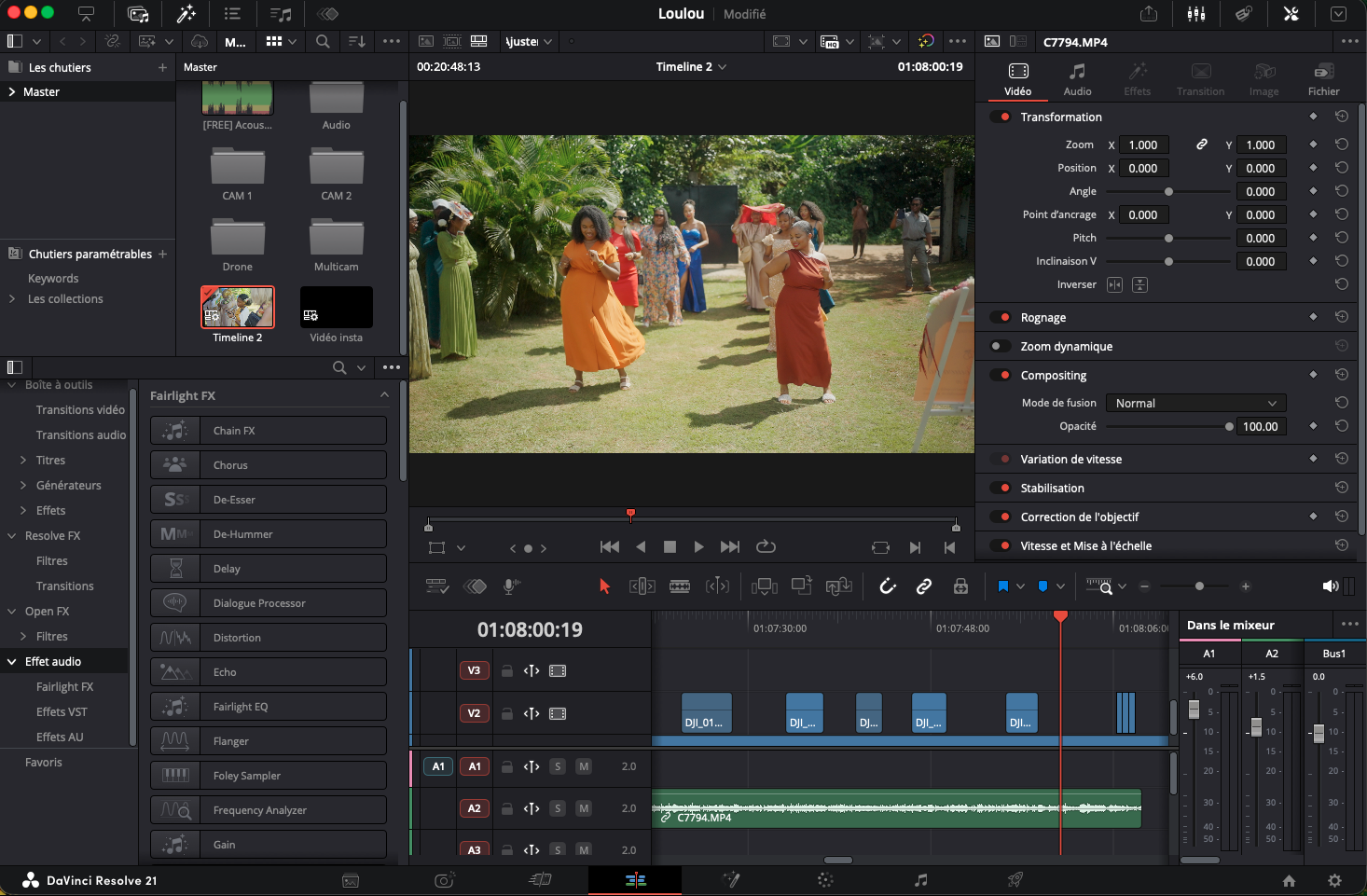Mute audio track A1 with M button
Viewport: 1367px width, 896px height.
pyautogui.click(x=584, y=766)
